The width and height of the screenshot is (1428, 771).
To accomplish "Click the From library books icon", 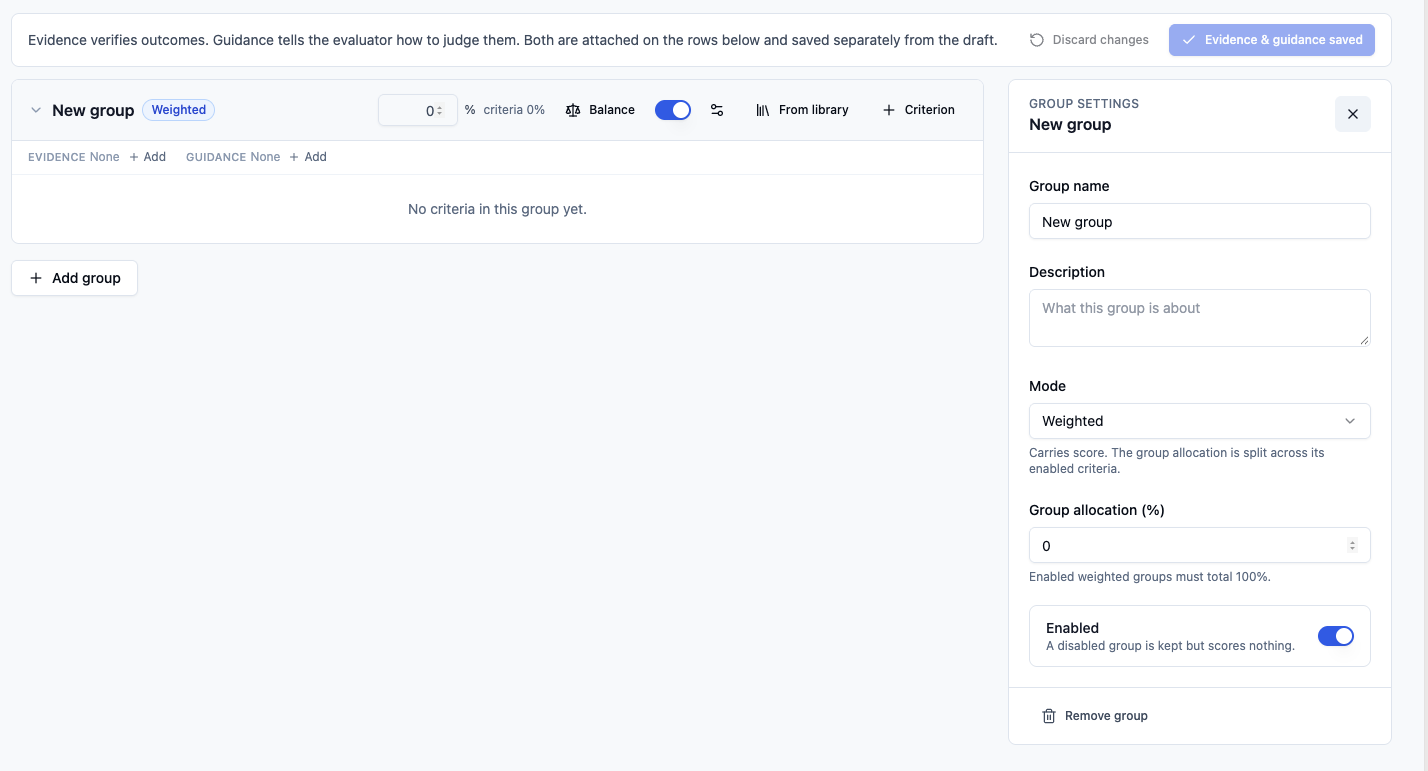I will [x=763, y=110].
